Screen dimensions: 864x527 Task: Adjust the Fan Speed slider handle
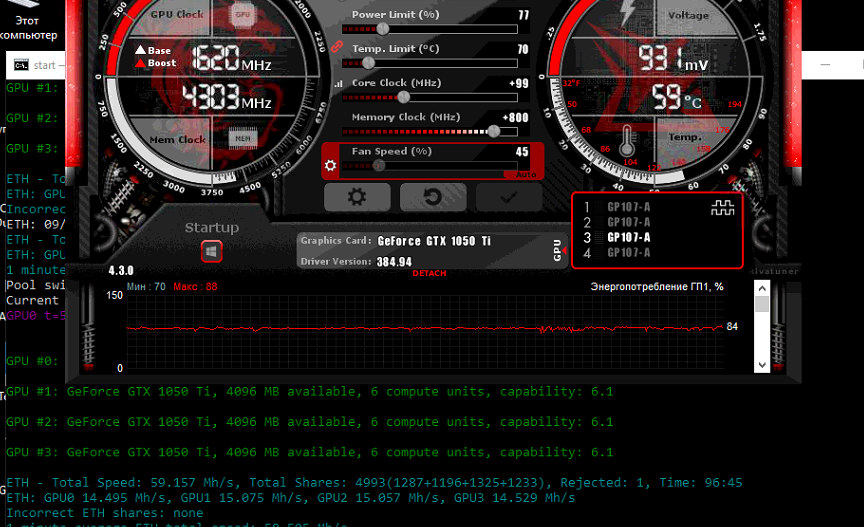click(379, 165)
